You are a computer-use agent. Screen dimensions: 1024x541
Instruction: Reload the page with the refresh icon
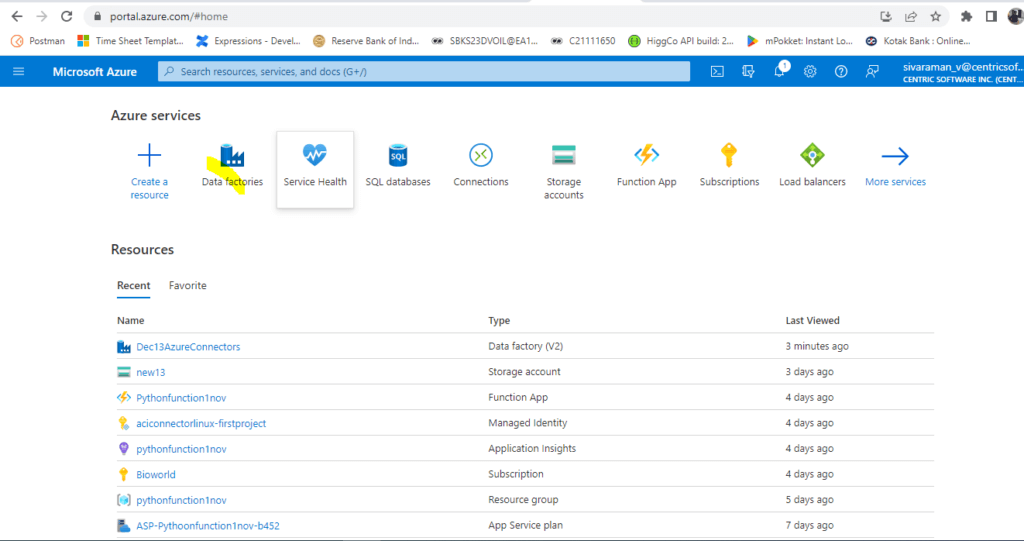tap(67, 16)
